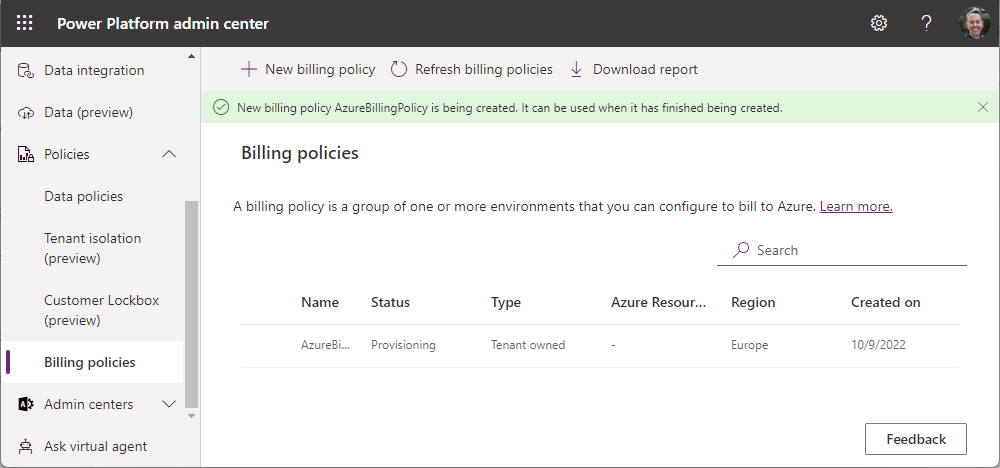
Task: Open Data policies page
Action: click(83, 196)
